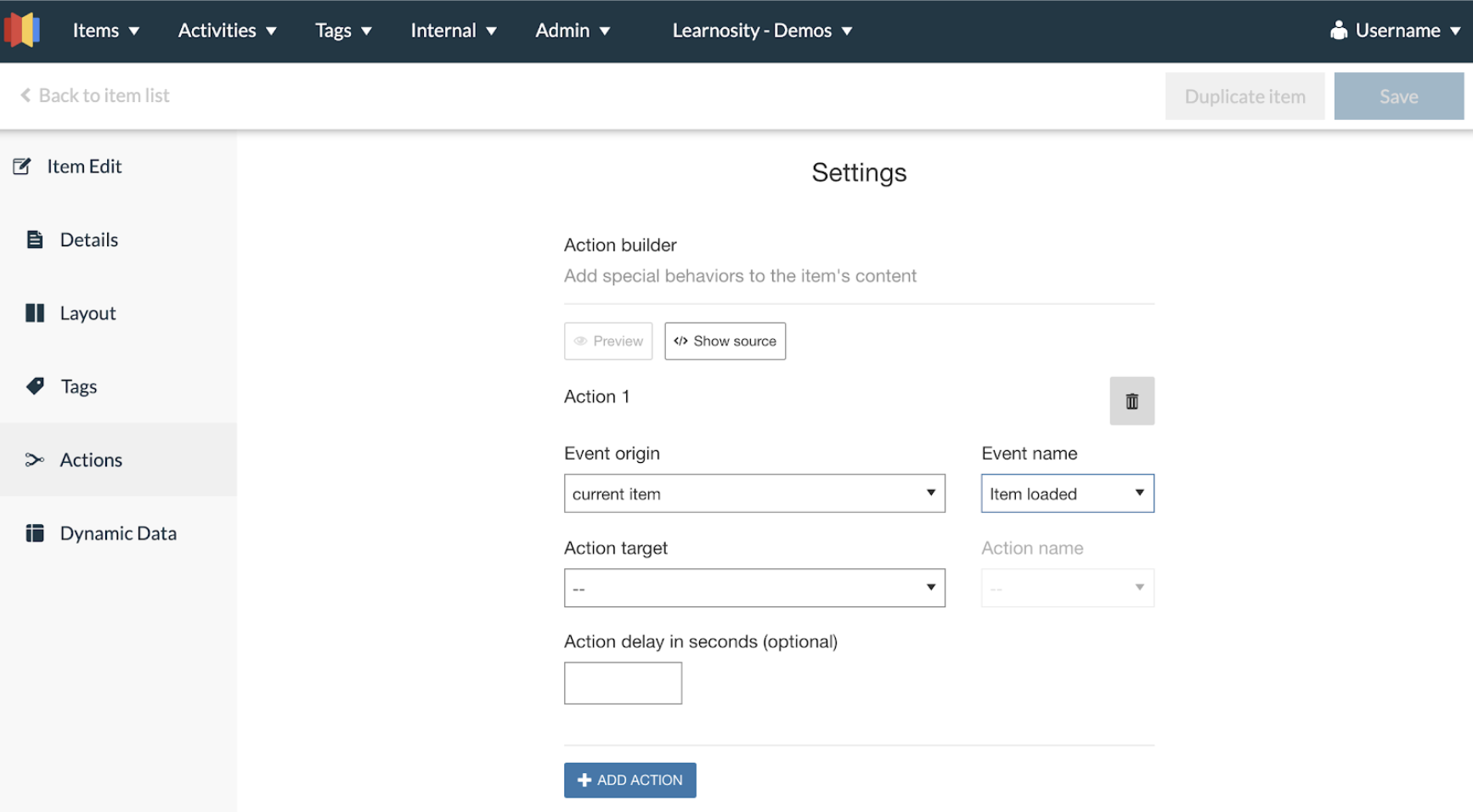
Task: Delete Action 1 with trash icon
Action: [1132, 401]
